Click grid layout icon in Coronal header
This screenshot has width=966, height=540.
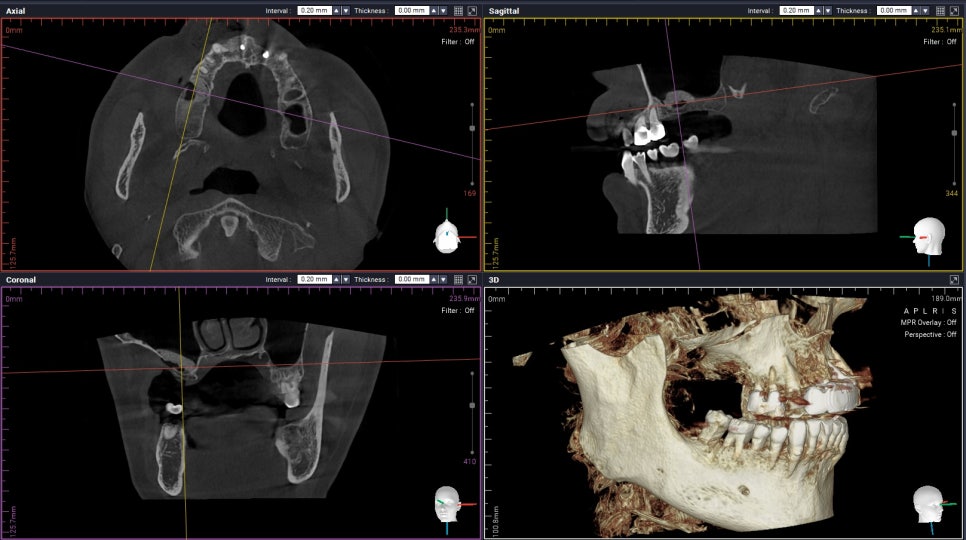pyautogui.click(x=458, y=280)
